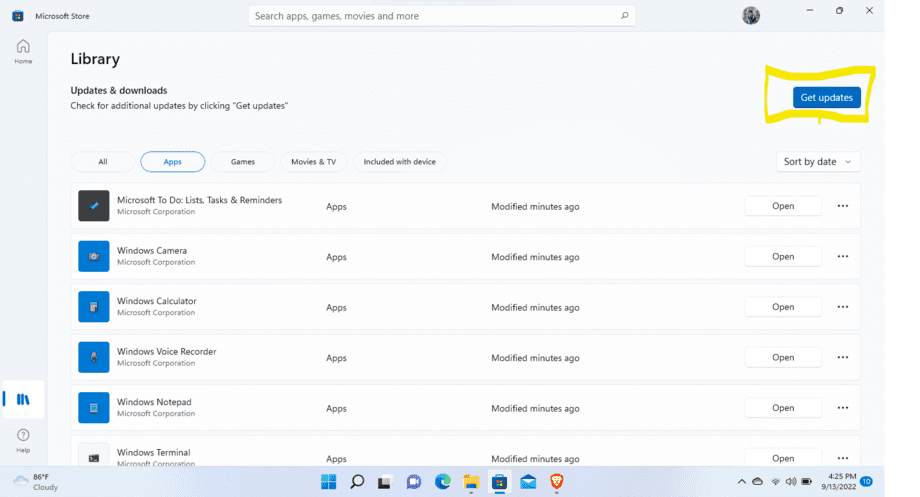Image resolution: width=920 pixels, height=497 pixels.
Task: Open Windows Notepad via Open button
Action: pos(783,408)
